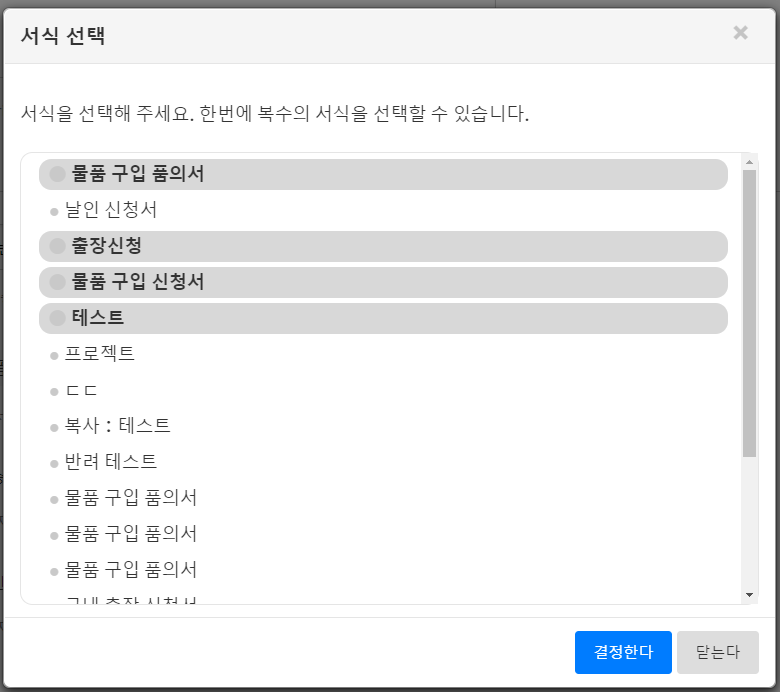Viewport: 780px width, 692px height.
Task: Click the form list scrollbar thumb
Action: [749, 310]
